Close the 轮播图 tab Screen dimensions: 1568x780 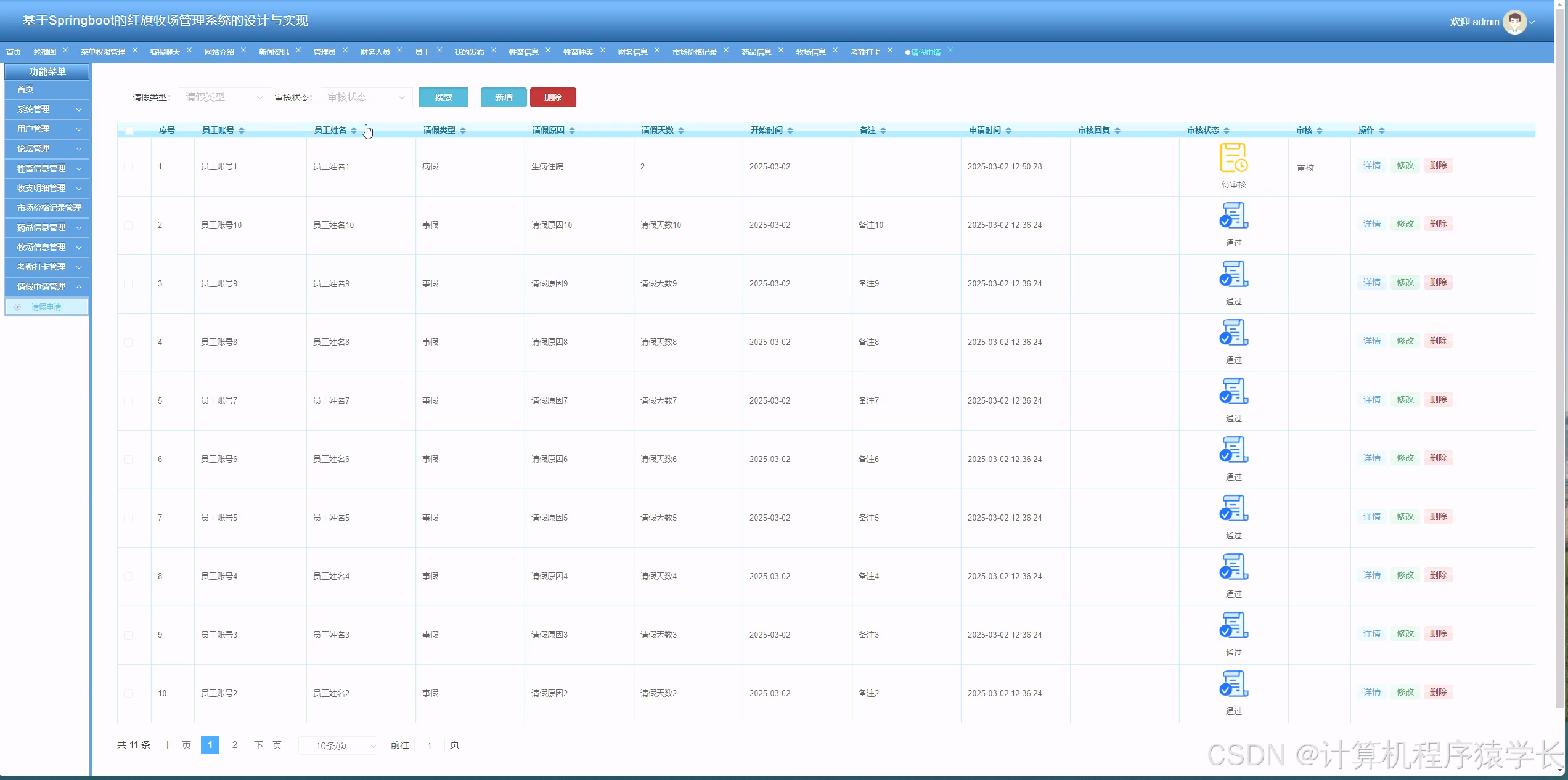(65, 51)
